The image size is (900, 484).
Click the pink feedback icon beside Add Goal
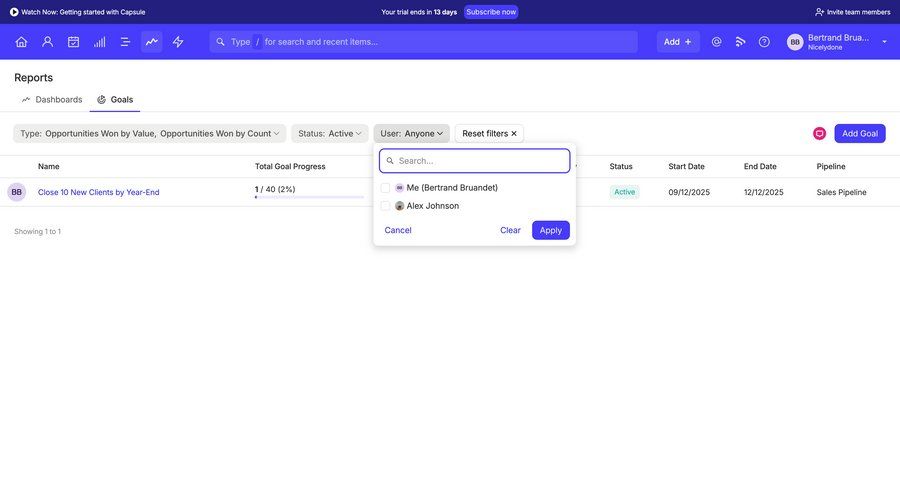point(819,134)
